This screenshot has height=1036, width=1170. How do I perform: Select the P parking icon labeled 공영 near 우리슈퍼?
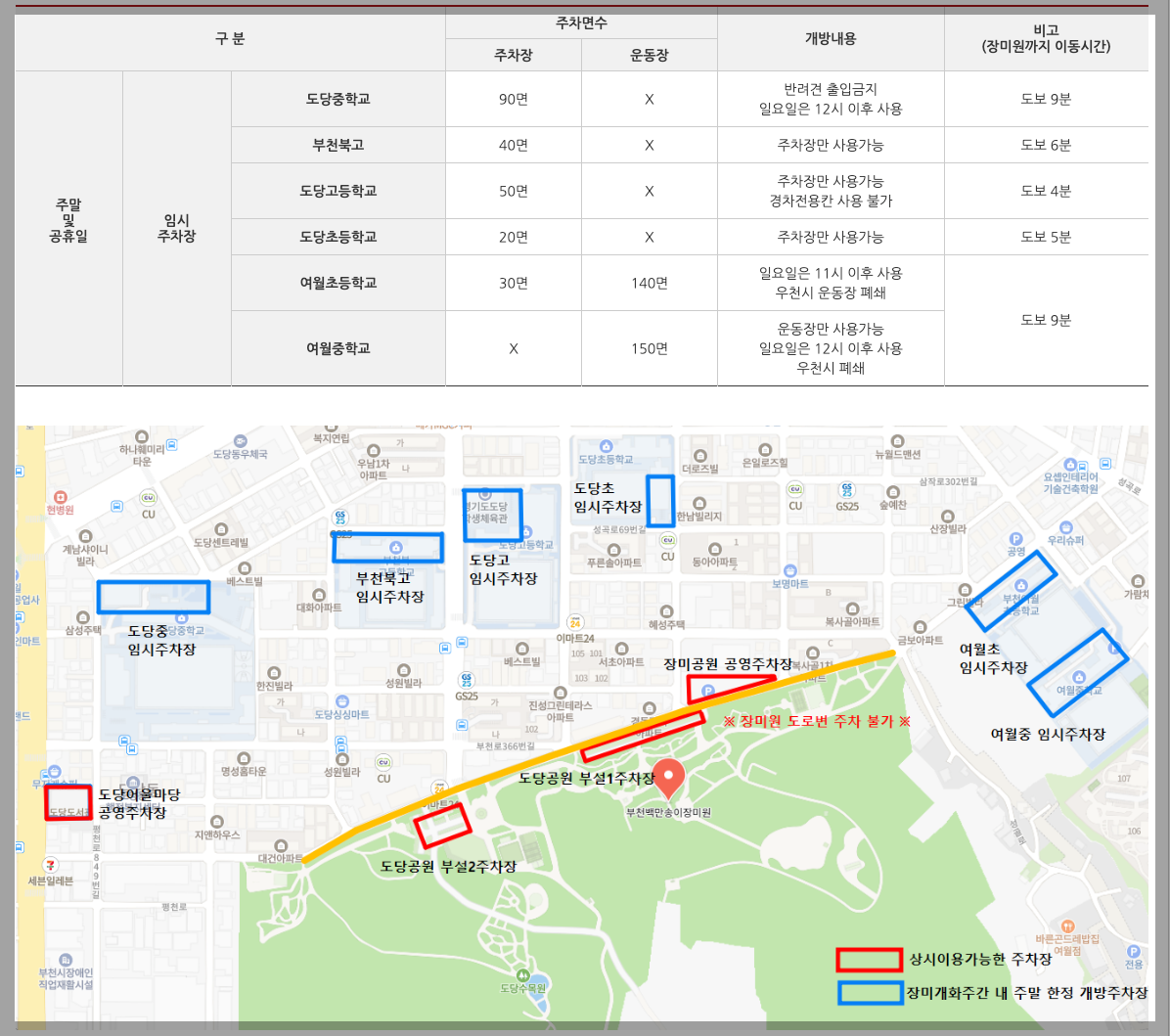pyautogui.click(x=1015, y=540)
